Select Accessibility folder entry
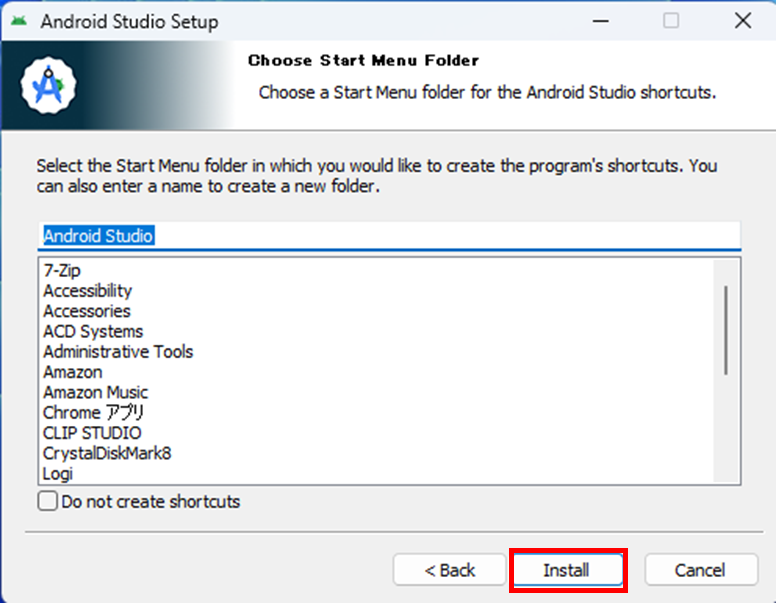This screenshot has height=603, width=776. click(x=87, y=291)
